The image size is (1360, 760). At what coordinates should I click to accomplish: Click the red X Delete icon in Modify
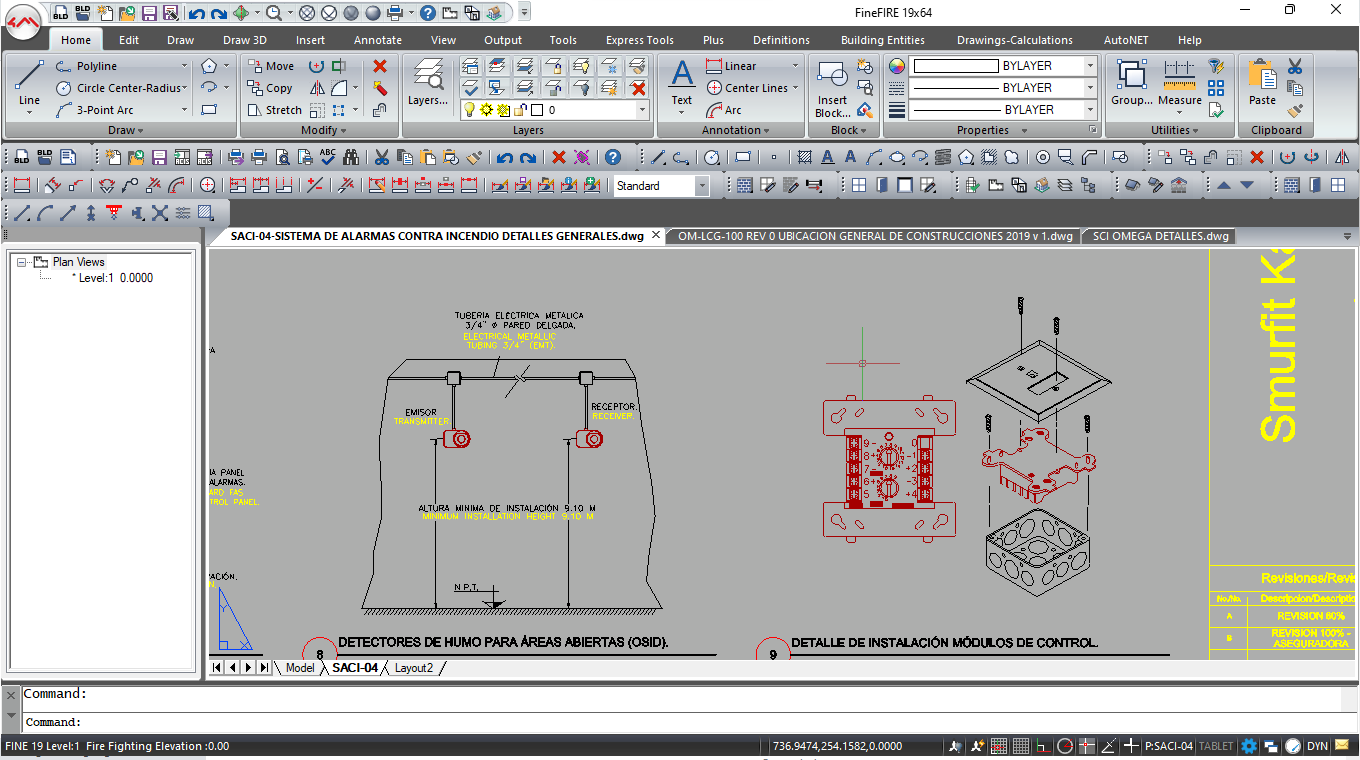click(x=380, y=66)
